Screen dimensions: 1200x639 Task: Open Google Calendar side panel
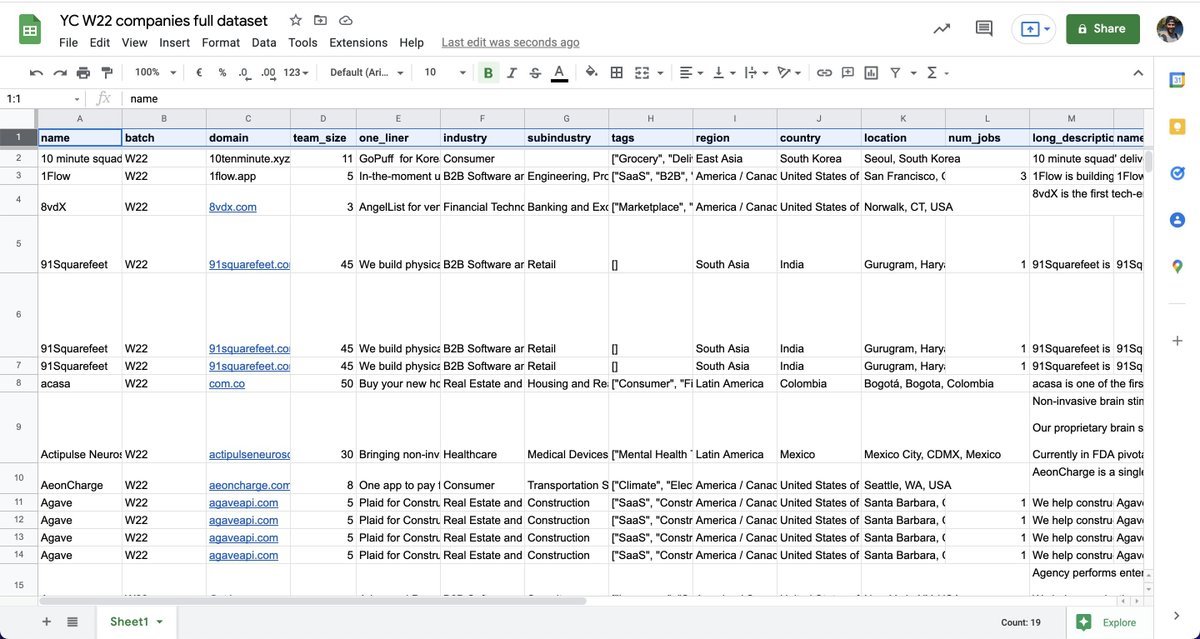1177,80
